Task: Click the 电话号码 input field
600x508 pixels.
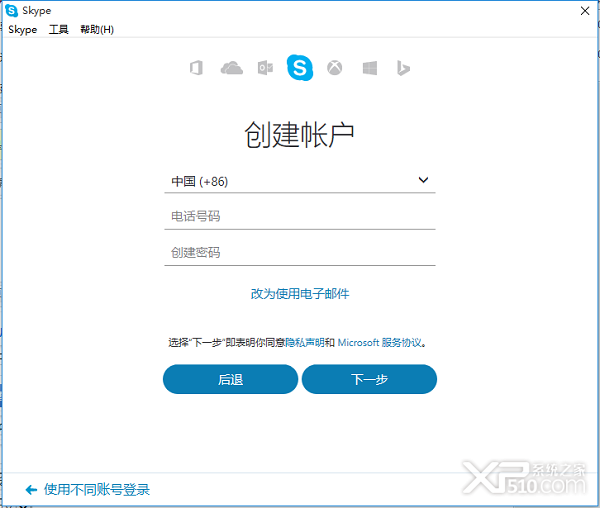Action: [300, 217]
